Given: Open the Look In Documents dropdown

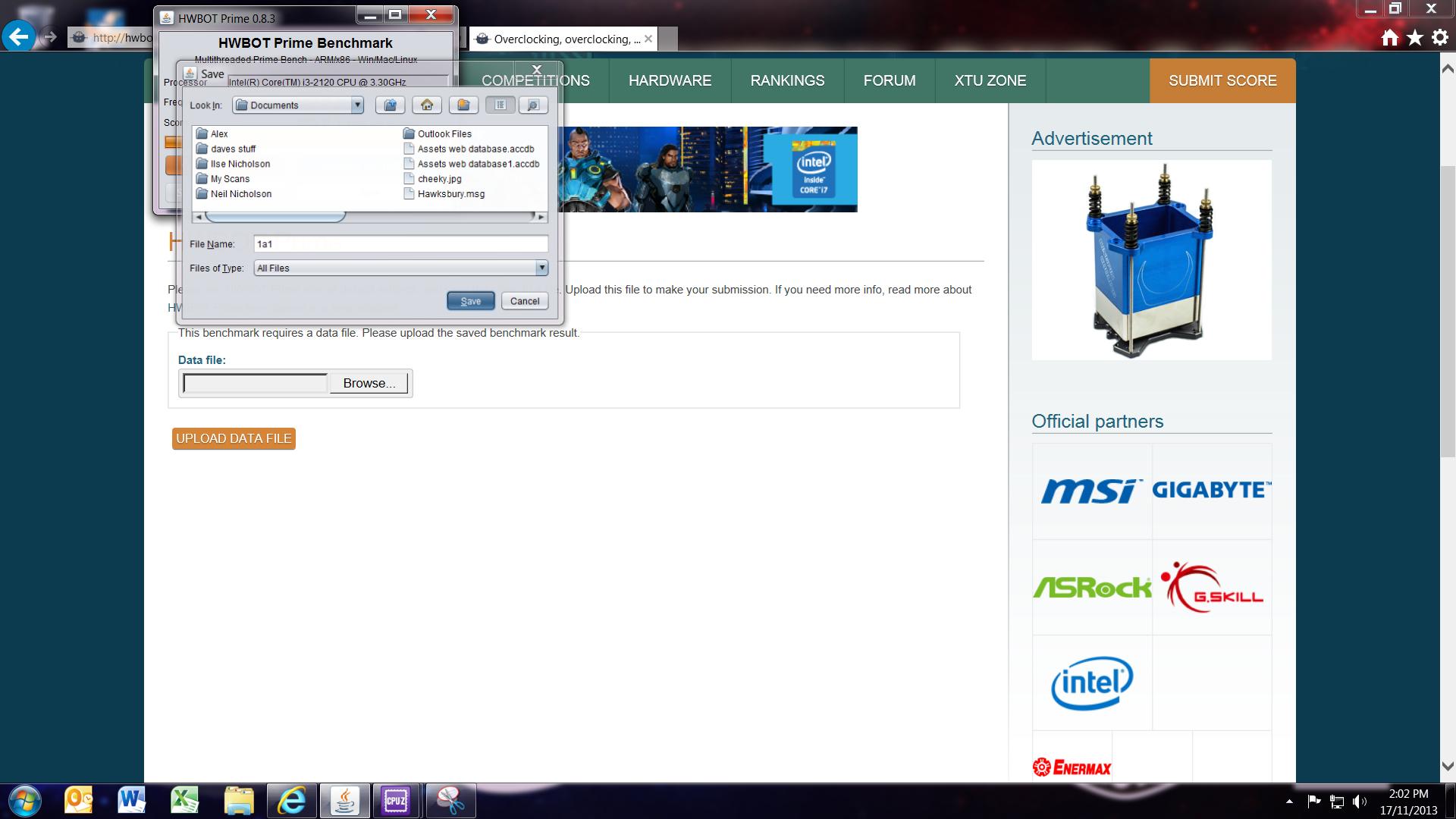Looking at the screenshot, I should [356, 105].
